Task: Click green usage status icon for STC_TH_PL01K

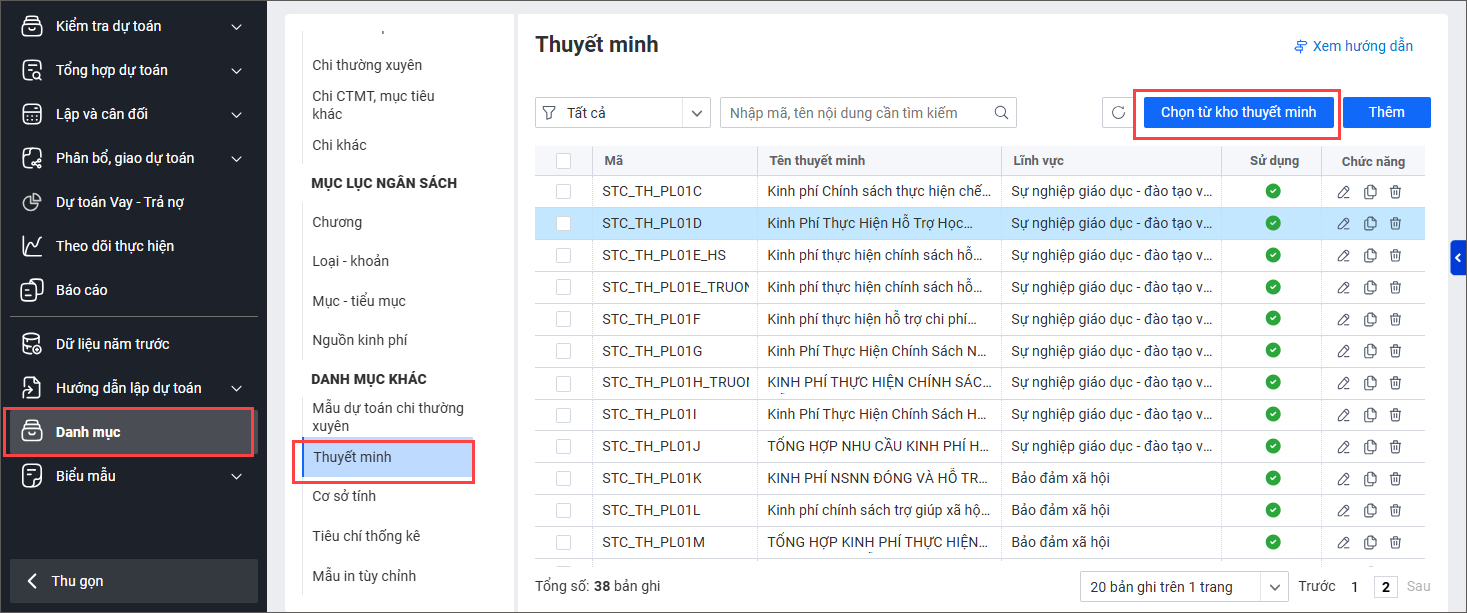Action: point(1273,478)
